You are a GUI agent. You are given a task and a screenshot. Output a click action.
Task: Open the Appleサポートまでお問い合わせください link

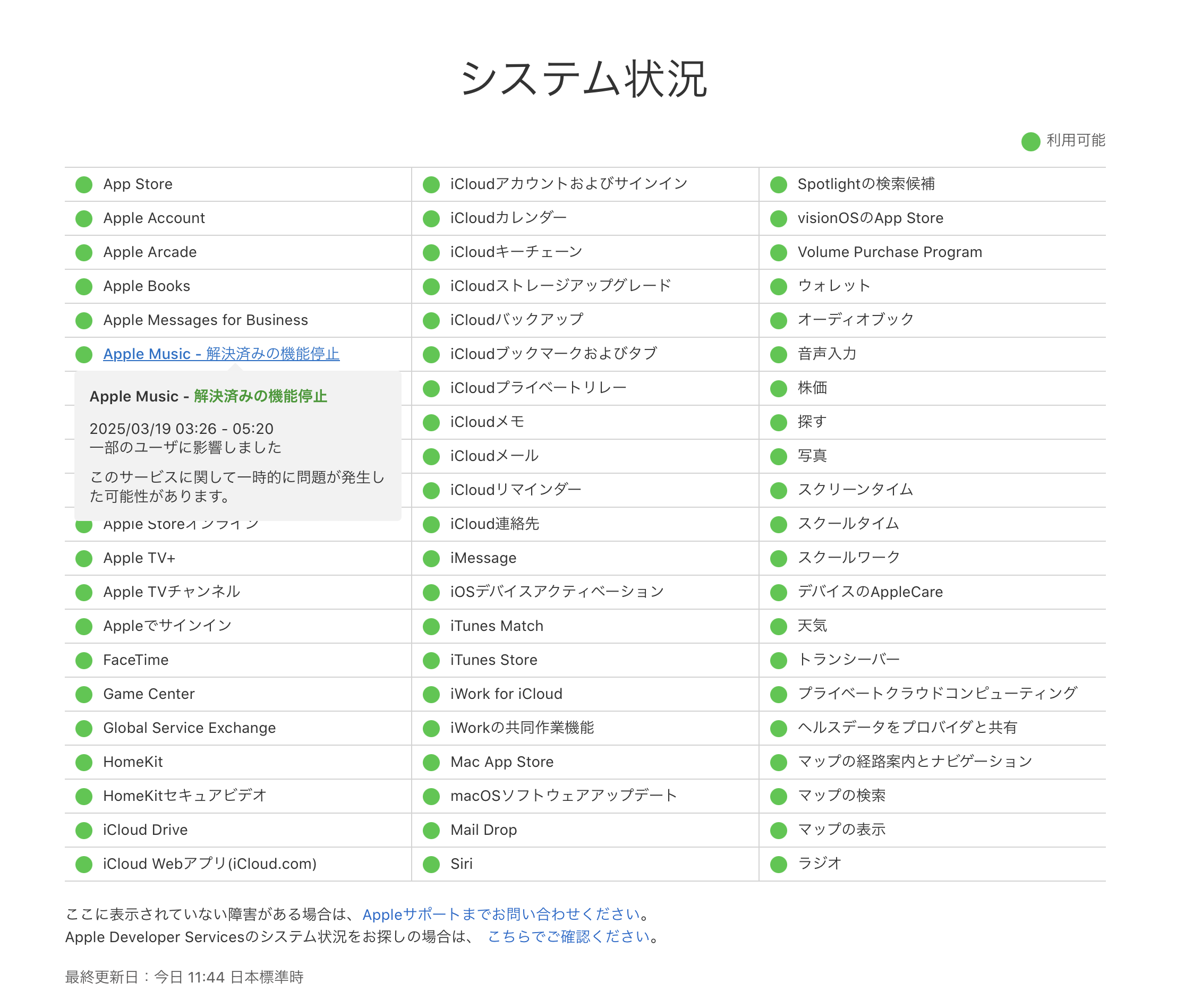(500, 915)
